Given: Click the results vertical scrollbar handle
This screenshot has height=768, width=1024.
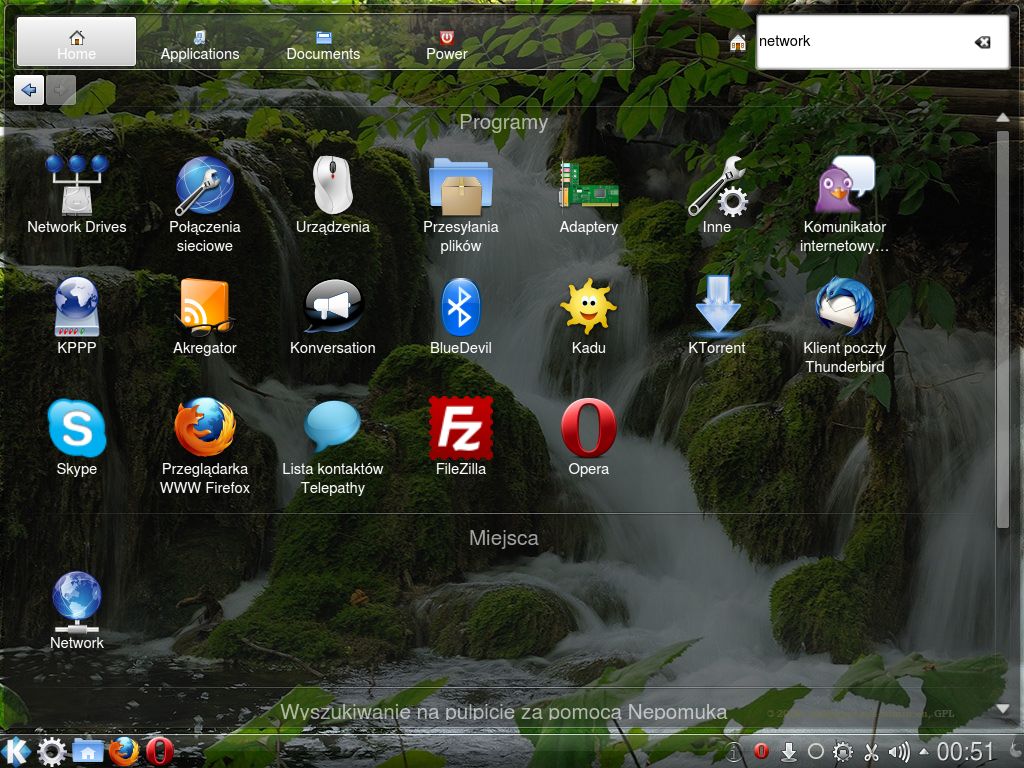Looking at the screenshot, I should point(1002,328).
